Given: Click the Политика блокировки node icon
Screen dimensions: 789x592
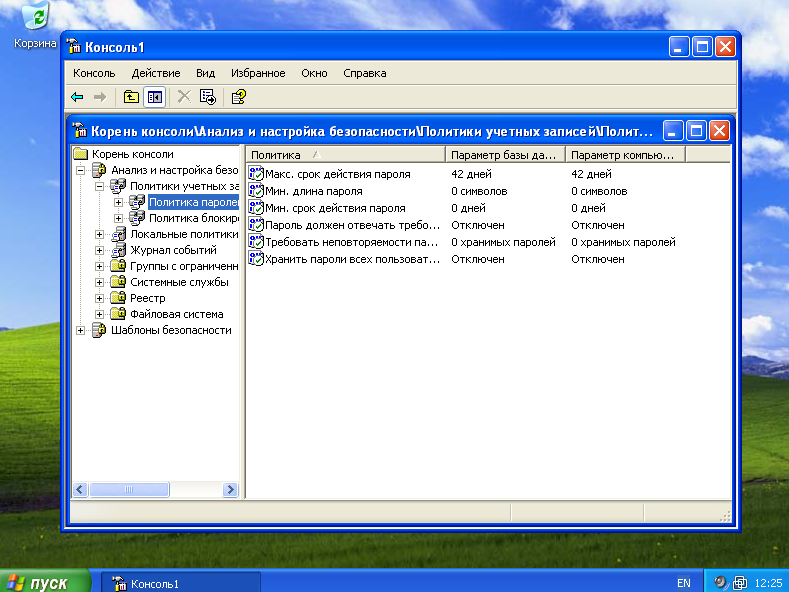Looking at the screenshot, I should coord(137,218).
